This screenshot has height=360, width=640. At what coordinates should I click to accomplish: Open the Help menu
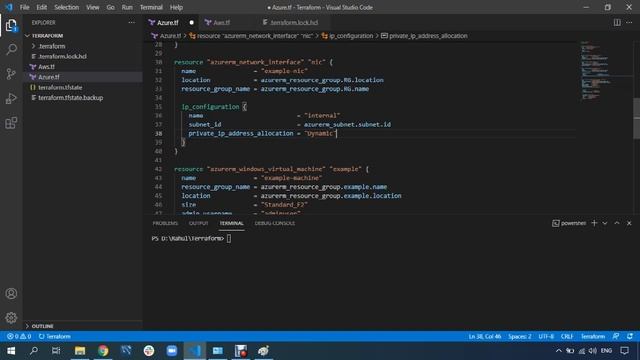[x=176, y=7]
